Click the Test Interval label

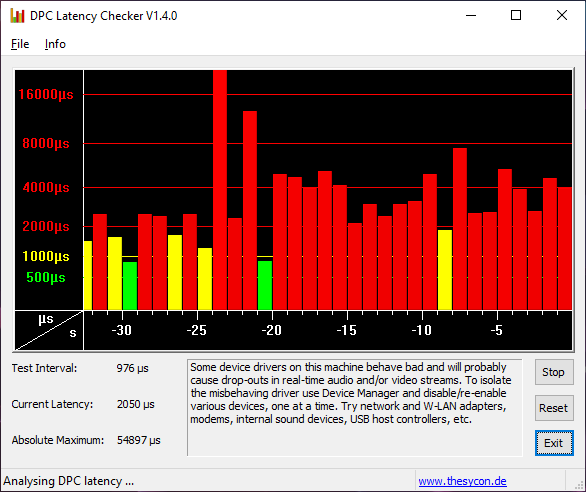pyautogui.click(x=44, y=368)
